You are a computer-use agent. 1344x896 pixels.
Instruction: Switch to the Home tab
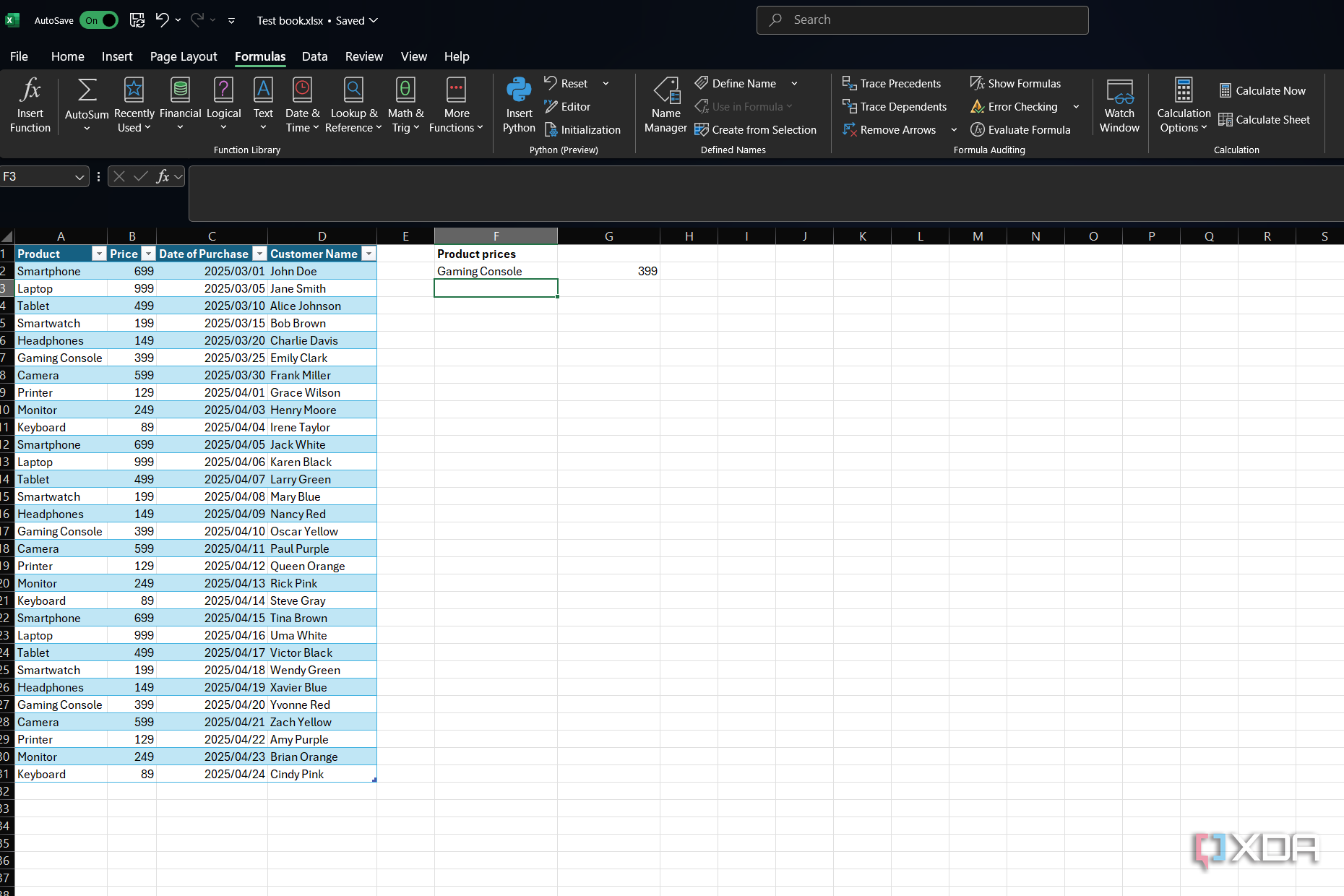pos(67,56)
